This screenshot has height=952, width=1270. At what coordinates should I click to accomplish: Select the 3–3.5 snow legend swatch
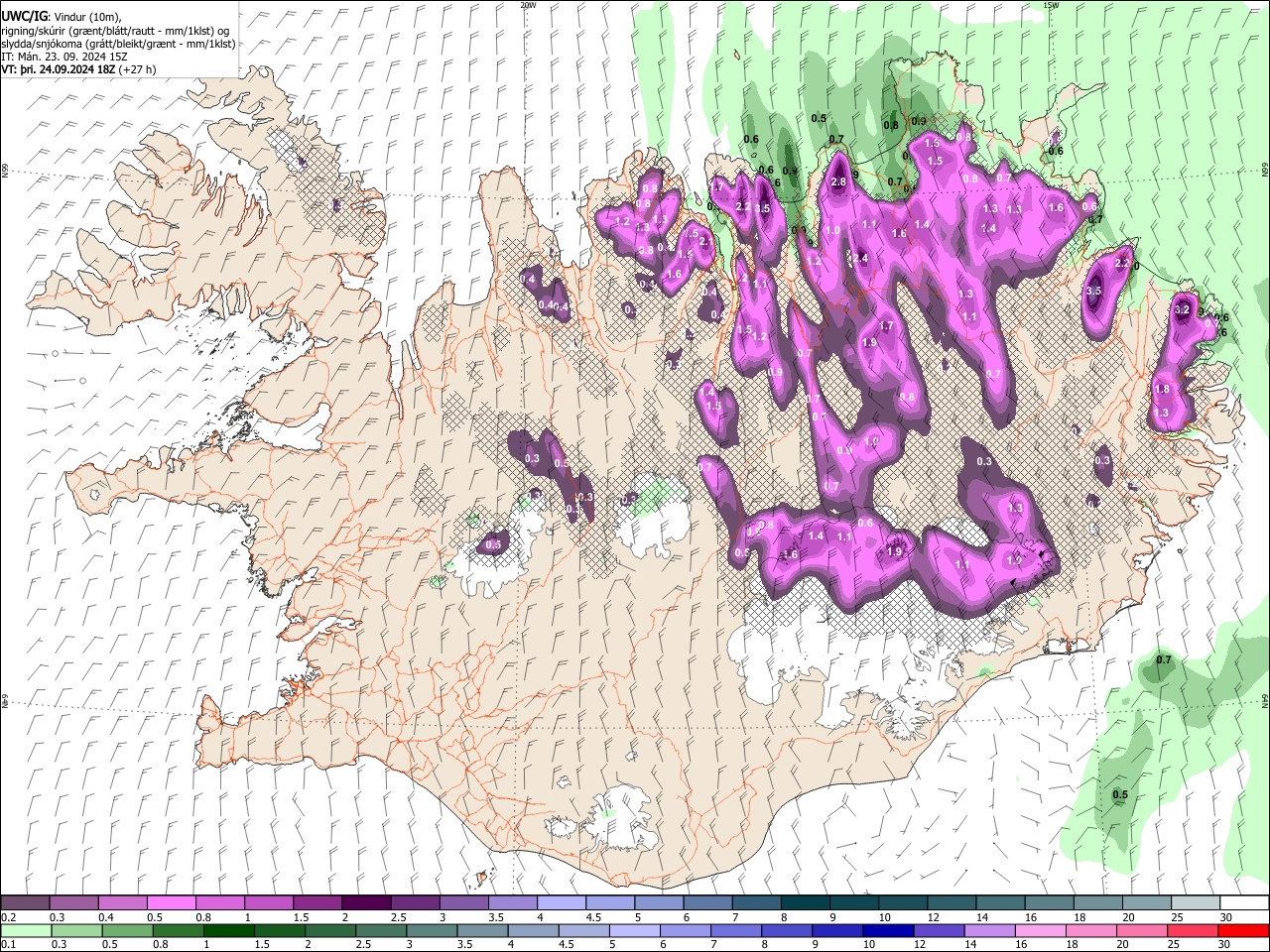click(463, 903)
